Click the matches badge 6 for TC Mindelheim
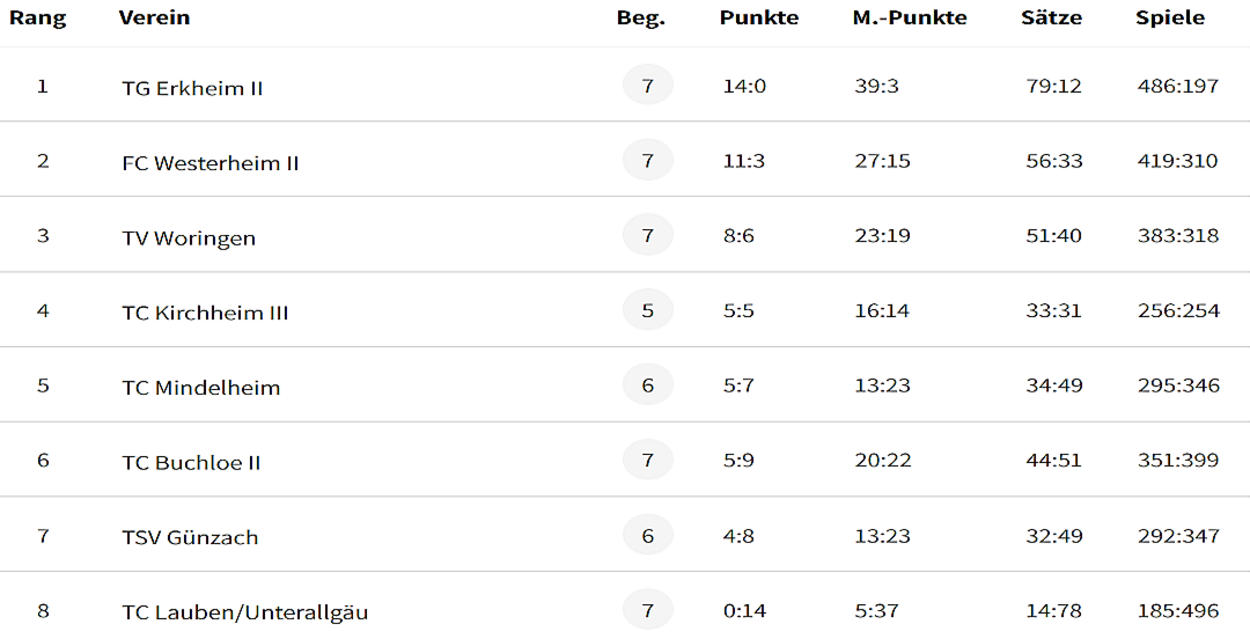 648,385
